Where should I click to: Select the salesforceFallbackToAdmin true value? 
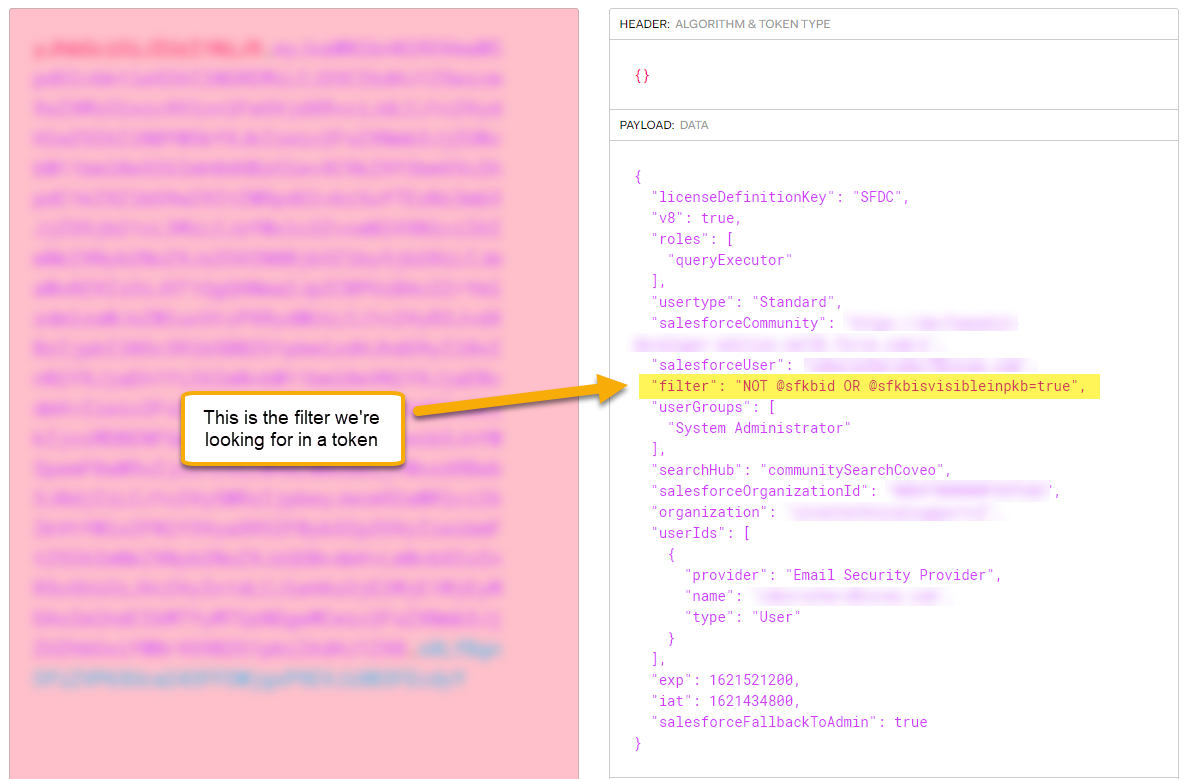pyautogui.click(x=912, y=721)
